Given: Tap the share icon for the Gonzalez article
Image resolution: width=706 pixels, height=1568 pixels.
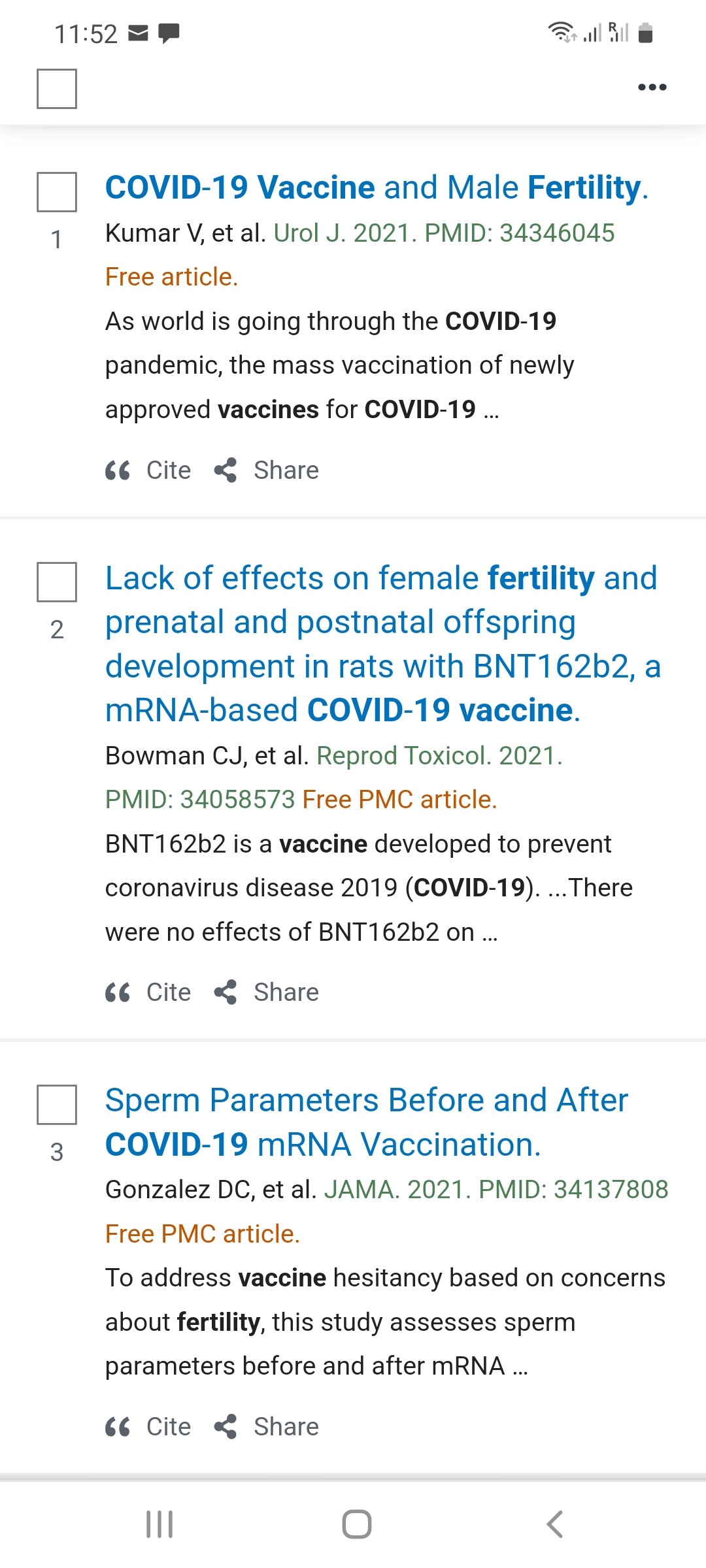Looking at the screenshot, I should pos(226,1427).
